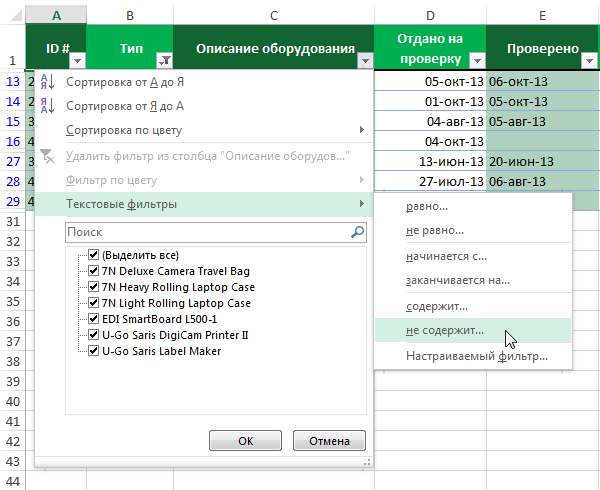Select column D header
The height and width of the screenshot is (490, 600).
coord(430,15)
